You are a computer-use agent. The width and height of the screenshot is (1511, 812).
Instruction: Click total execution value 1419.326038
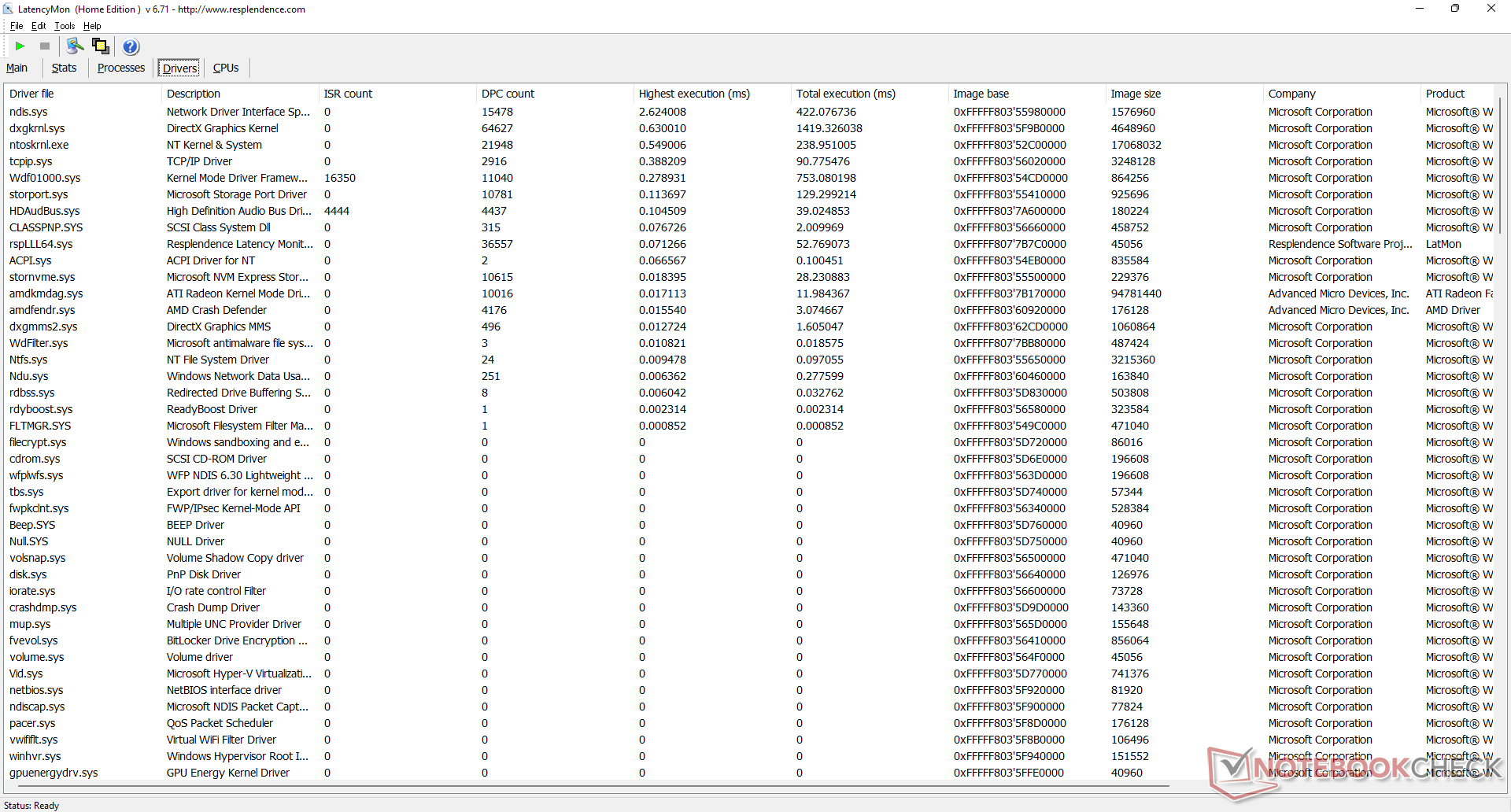[829, 128]
